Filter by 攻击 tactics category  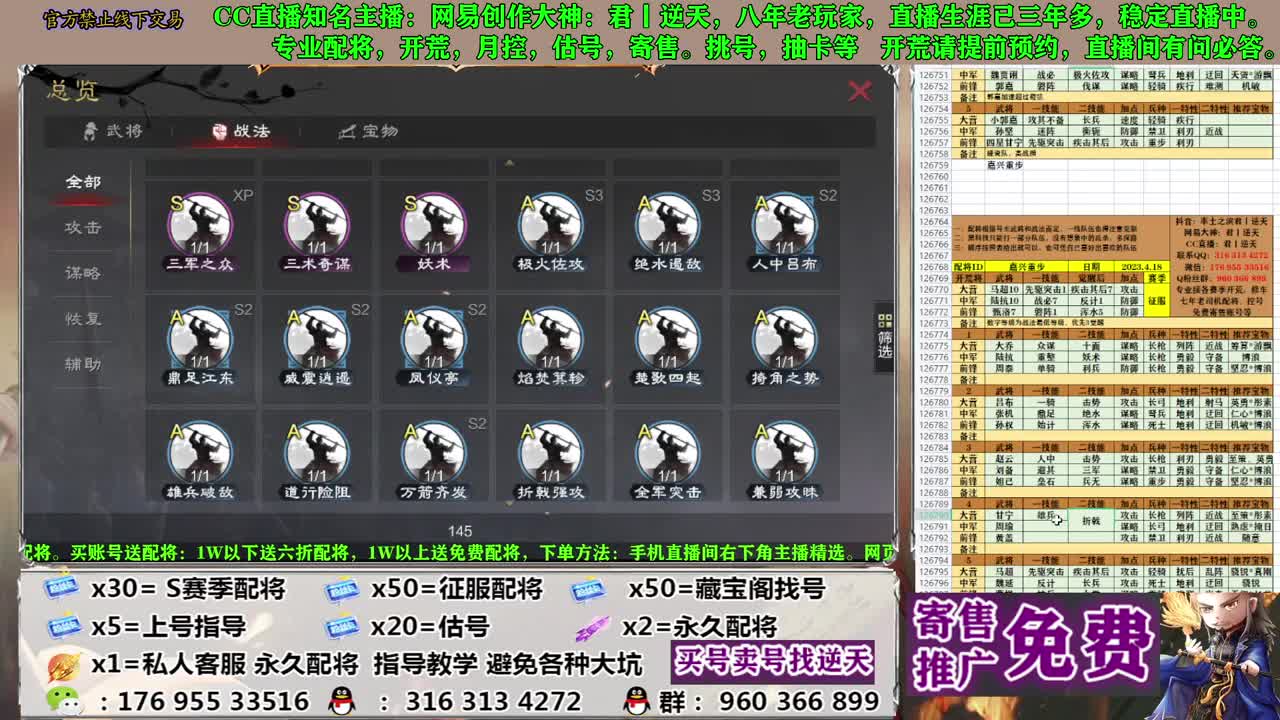coord(83,227)
